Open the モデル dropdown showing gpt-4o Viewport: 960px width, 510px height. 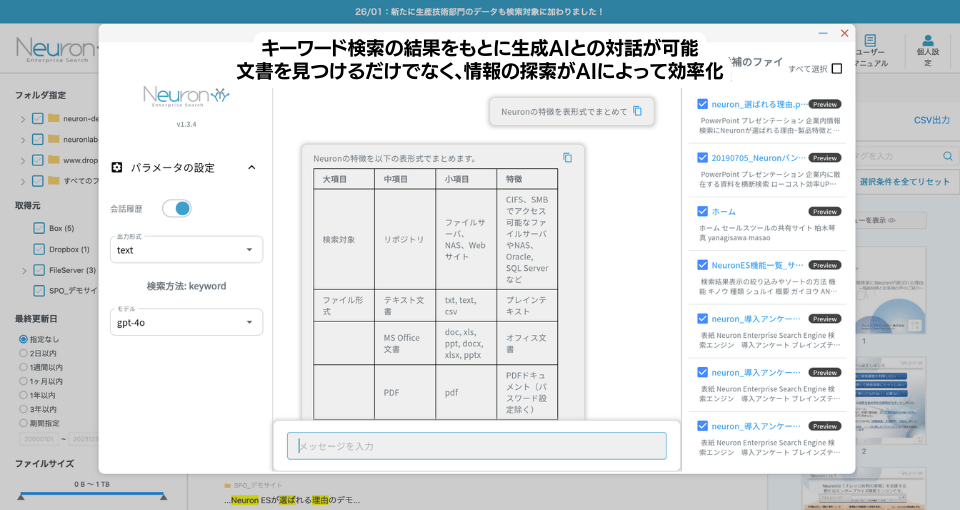(x=186, y=323)
